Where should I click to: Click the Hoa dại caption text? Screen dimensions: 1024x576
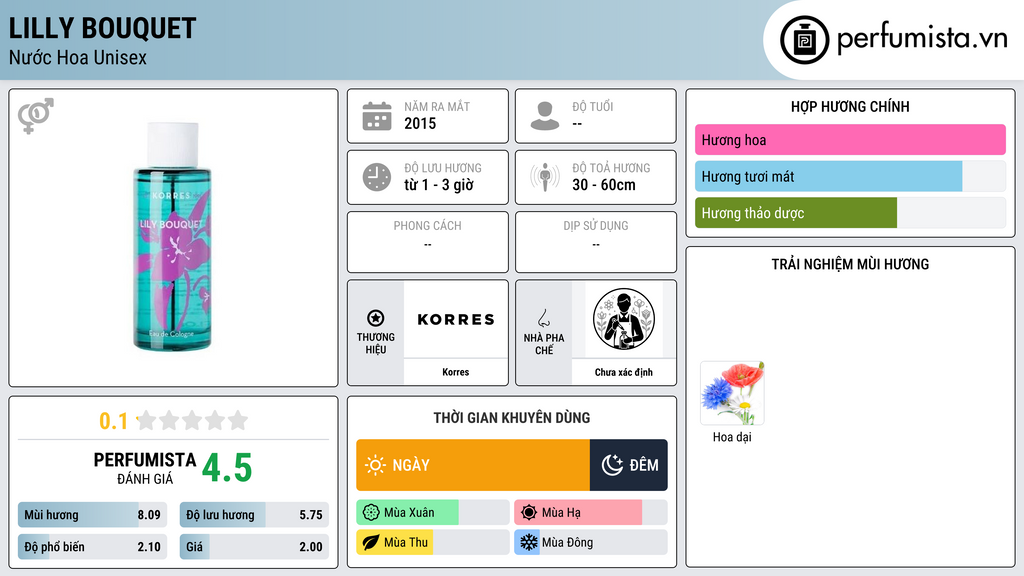(x=732, y=437)
